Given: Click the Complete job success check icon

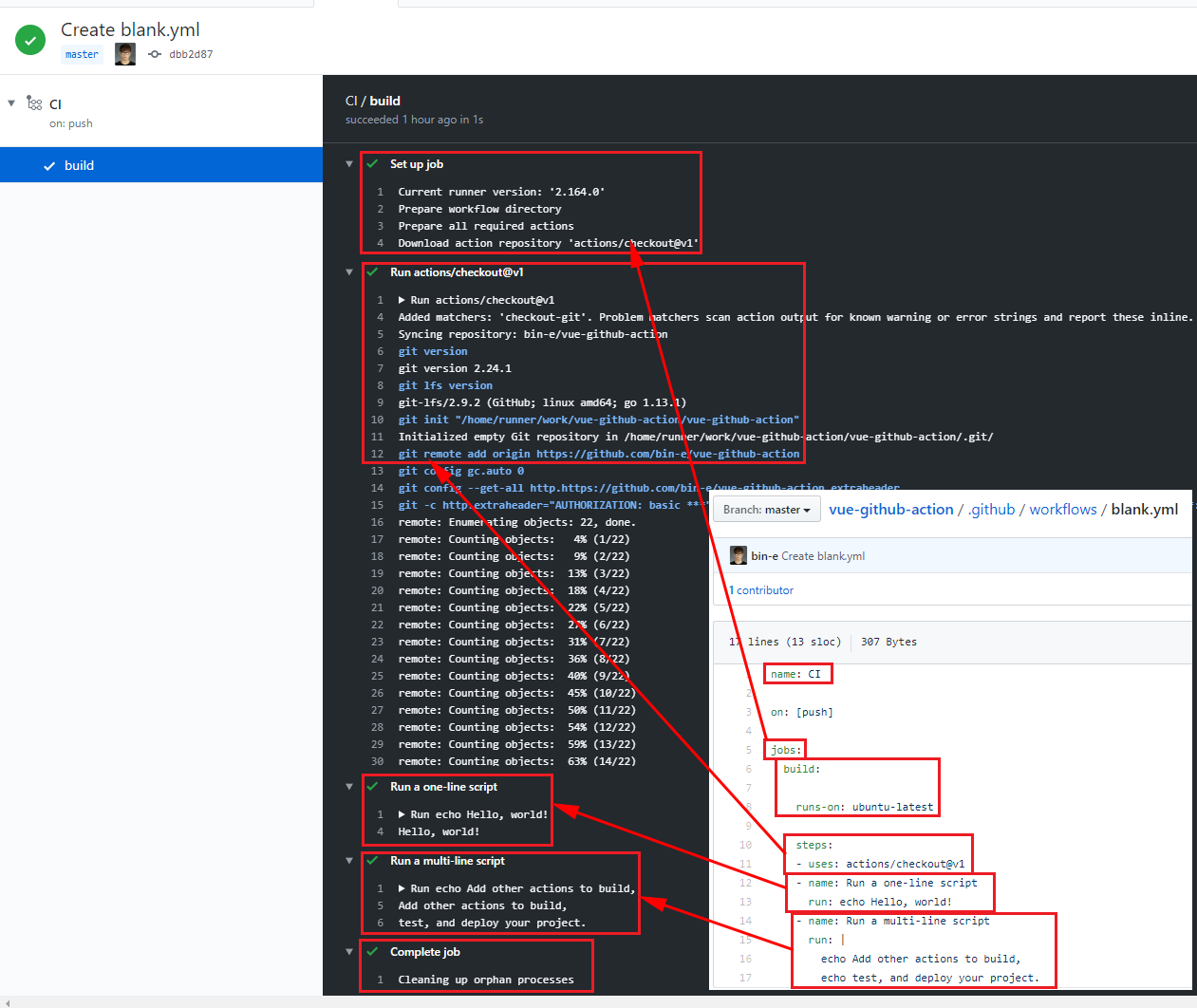Looking at the screenshot, I should click(372, 952).
